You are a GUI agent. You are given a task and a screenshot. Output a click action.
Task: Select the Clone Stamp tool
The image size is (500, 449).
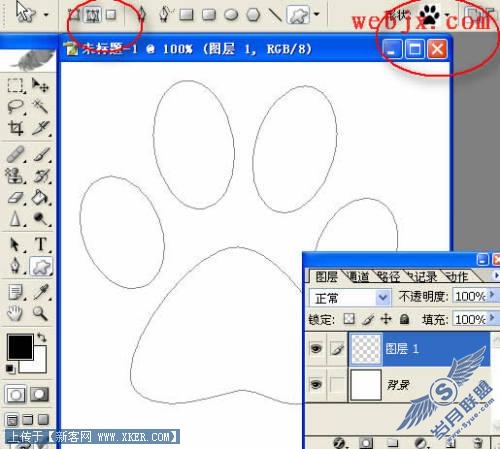[x=15, y=176]
